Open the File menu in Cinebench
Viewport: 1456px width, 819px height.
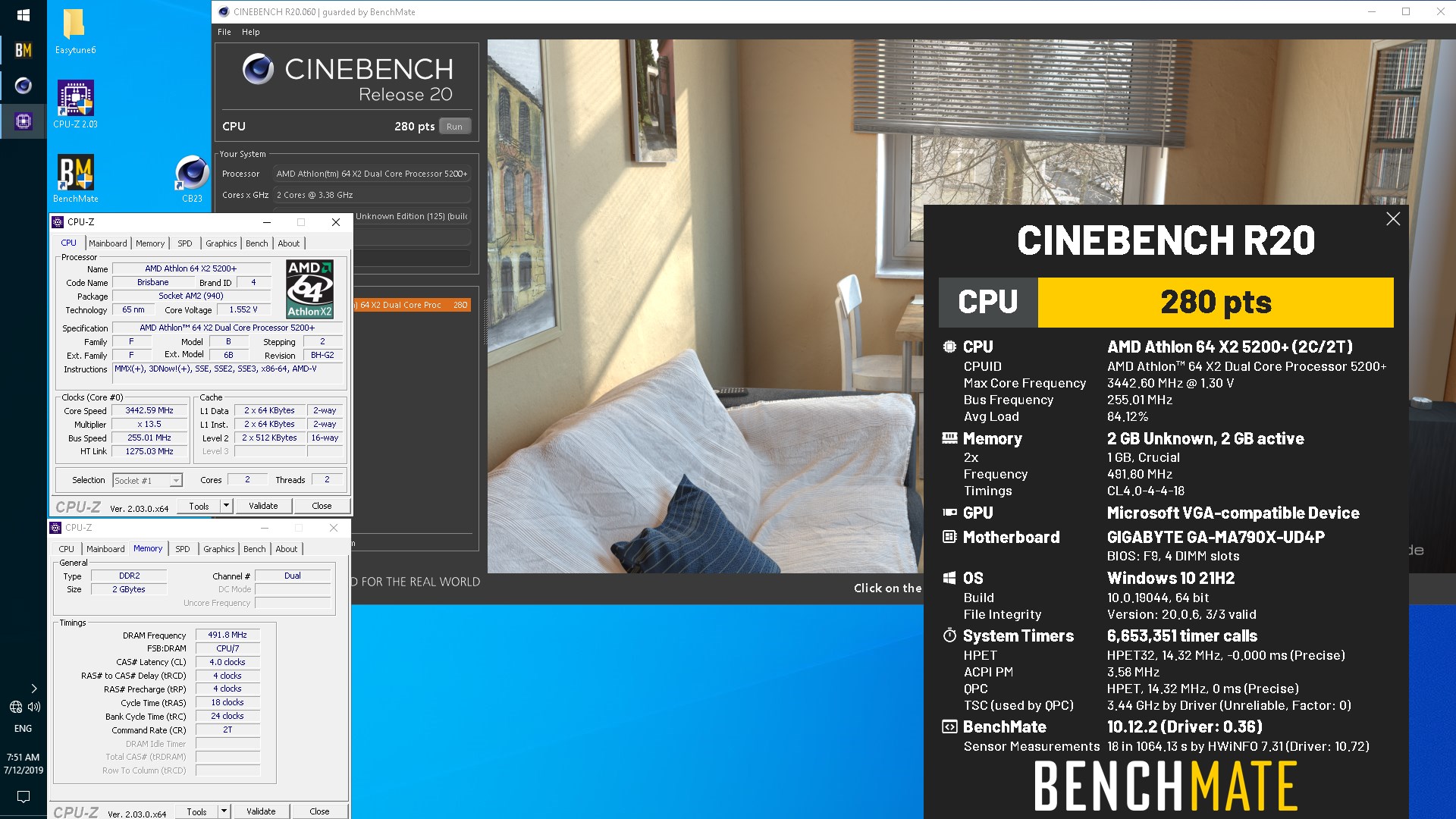[x=224, y=32]
